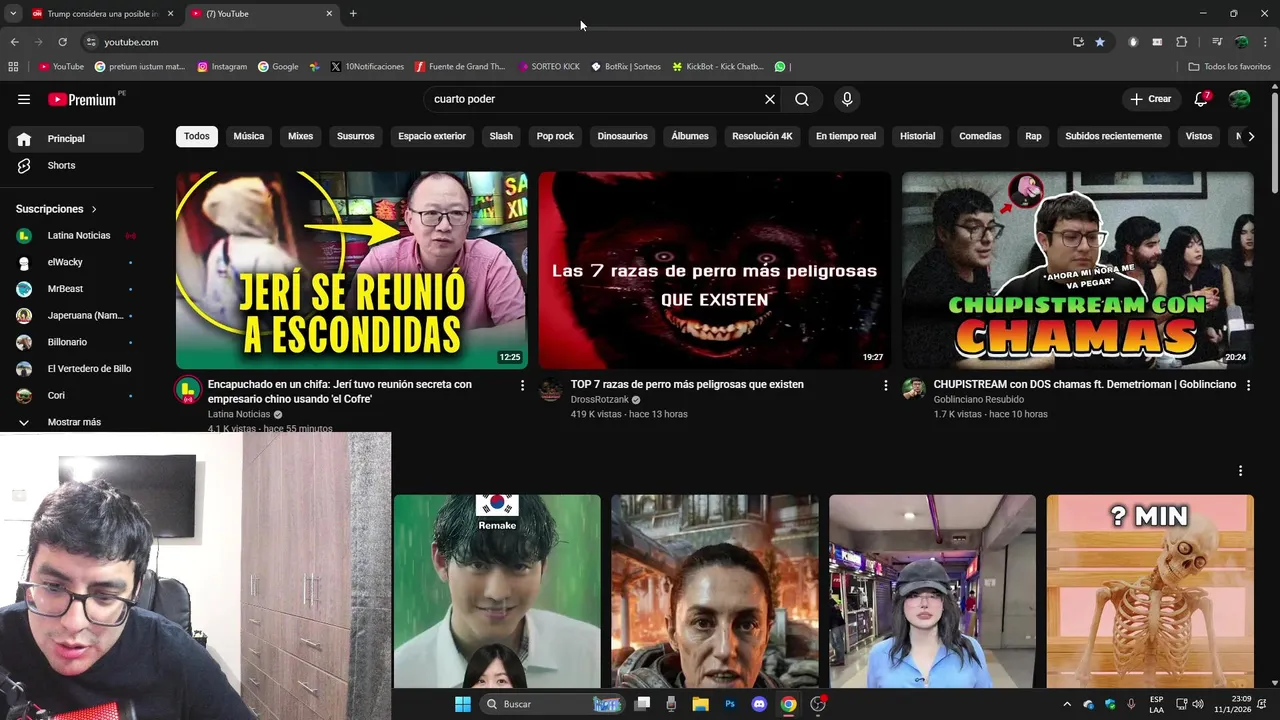Open the Japeruana subscription
The image size is (1280, 720).
click(76, 315)
